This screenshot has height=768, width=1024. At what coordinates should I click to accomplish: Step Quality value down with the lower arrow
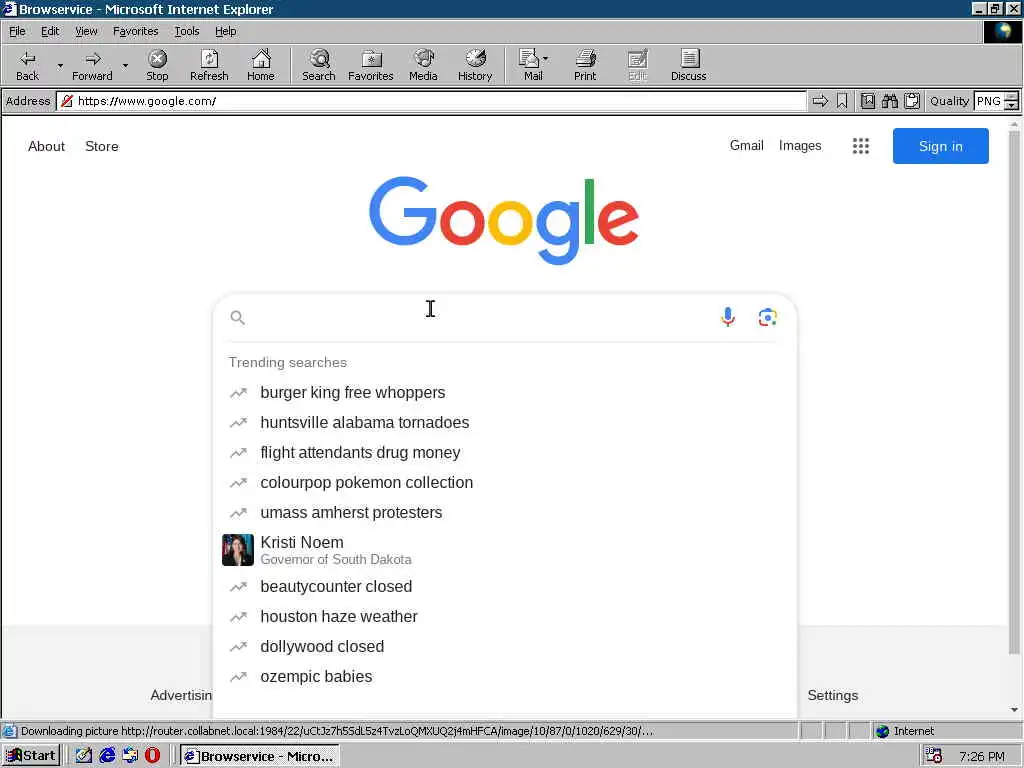pyautogui.click(x=1012, y=106)
